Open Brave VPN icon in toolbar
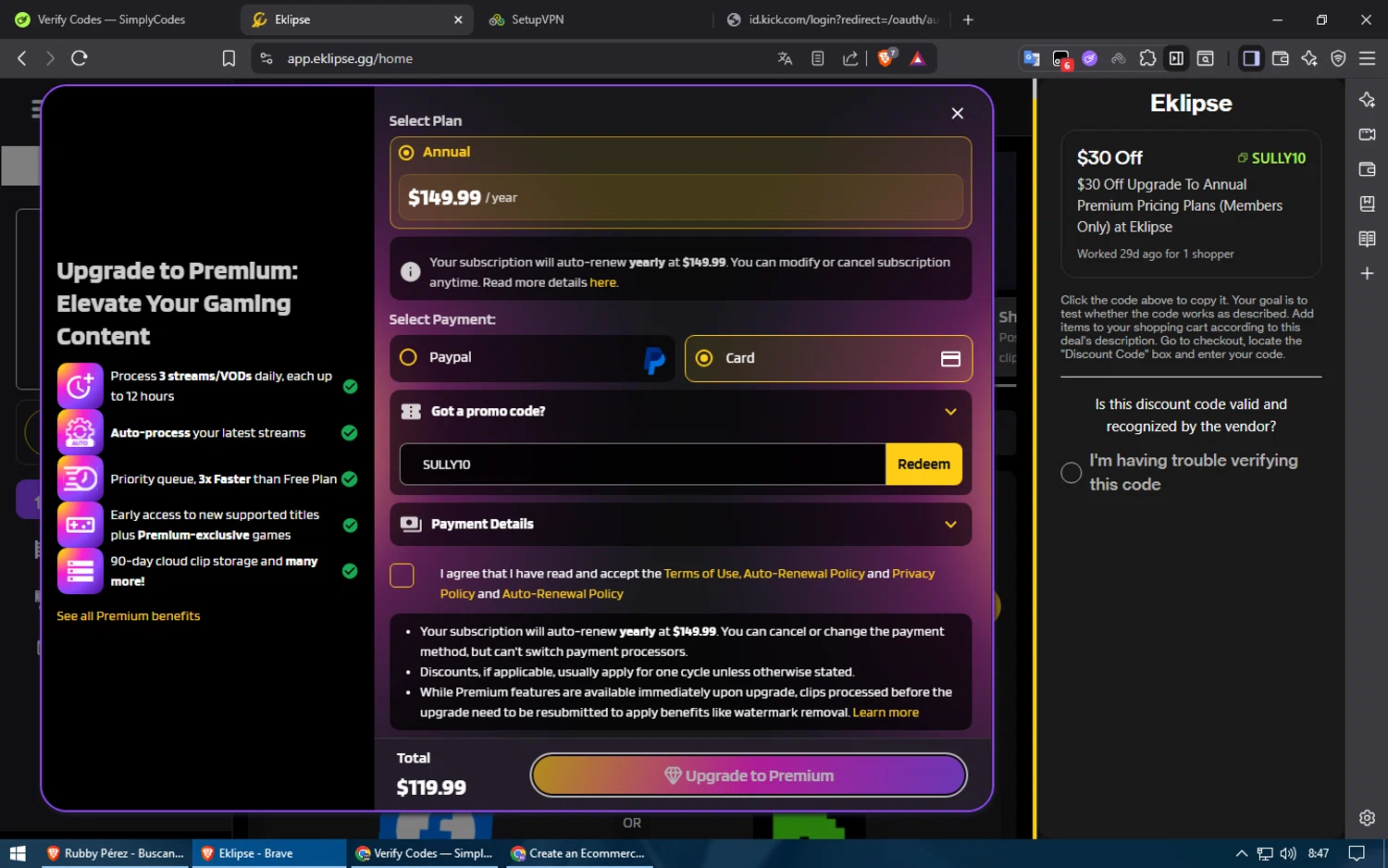Image resolution: width=1388 pixels, height=868 pixels. tap(1338, 58)
